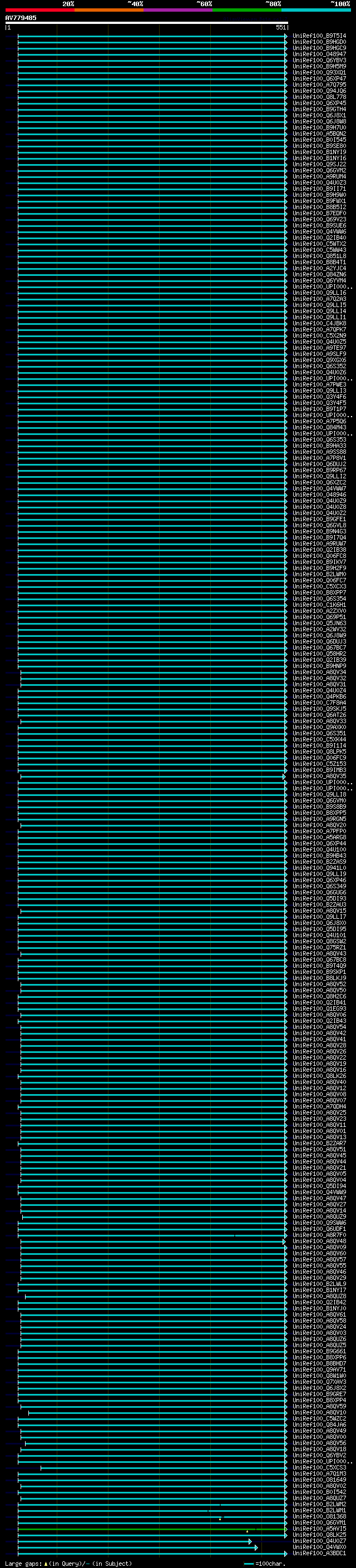The image size is (356, 1568).
Task: Click the purple ~60% legend segment
Action: [177, 10]
